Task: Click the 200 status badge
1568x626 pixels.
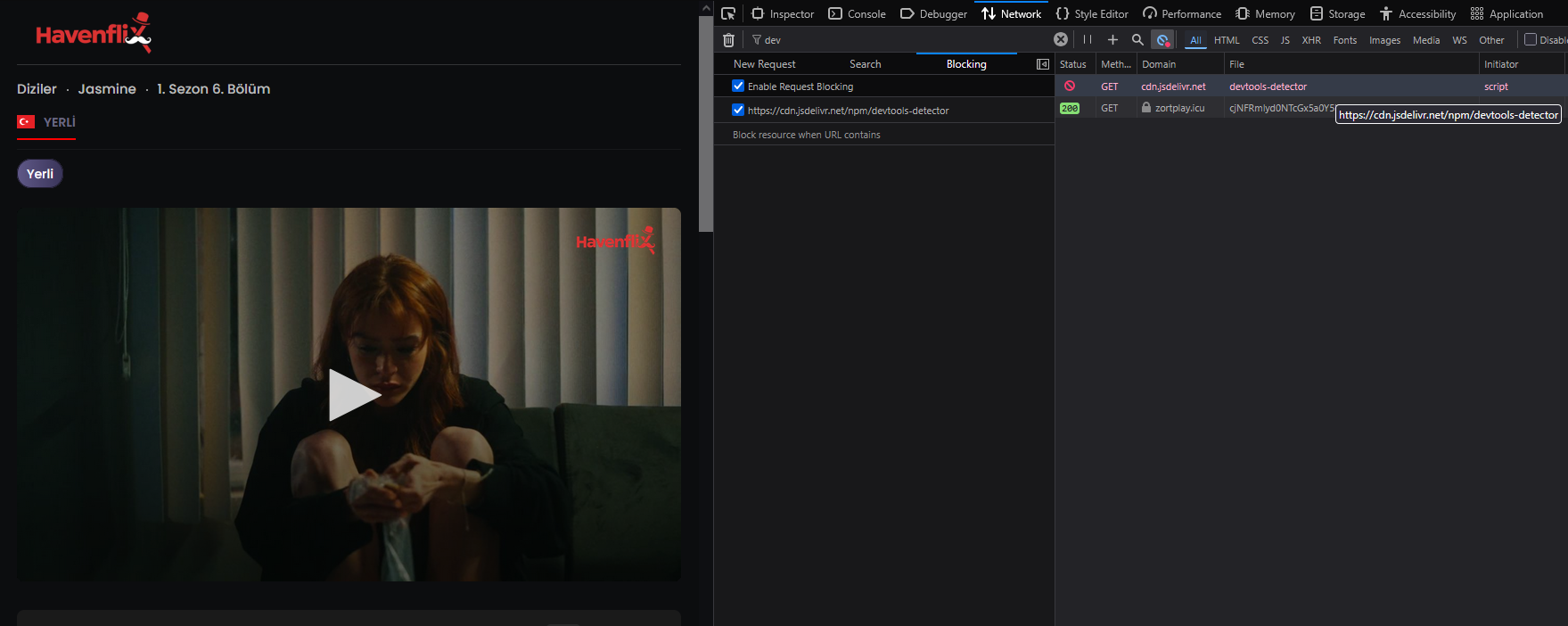Action: tap(1070, 108)
